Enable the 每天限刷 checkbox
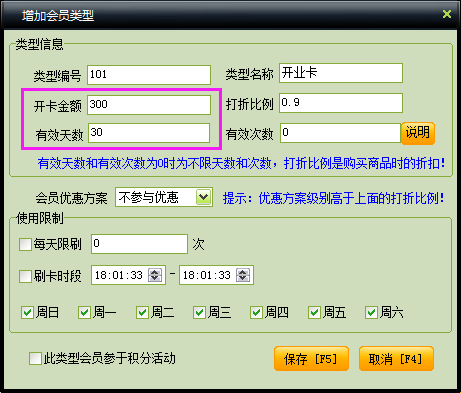Image resolution: width=461 pixels, height=393 pixels. (x=25, y=244)
